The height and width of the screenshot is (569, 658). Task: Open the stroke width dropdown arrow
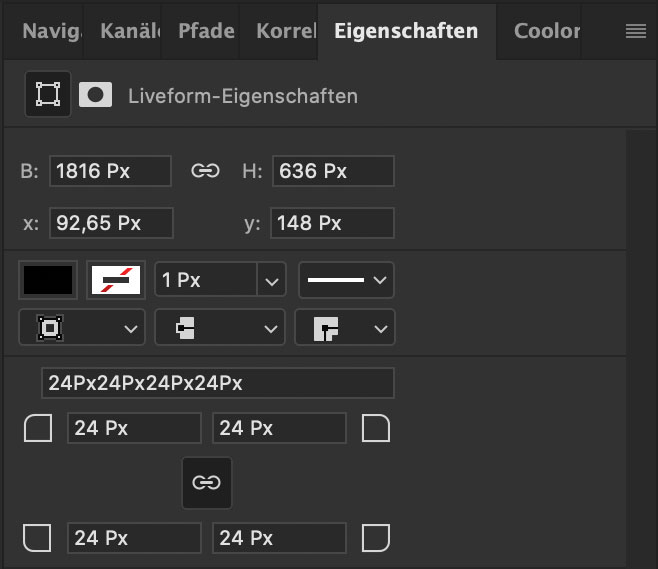(272, 280)
